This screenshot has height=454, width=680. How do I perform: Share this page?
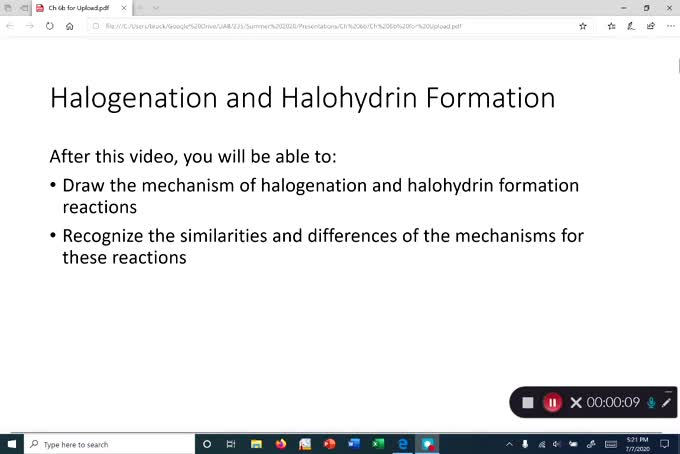651,26
